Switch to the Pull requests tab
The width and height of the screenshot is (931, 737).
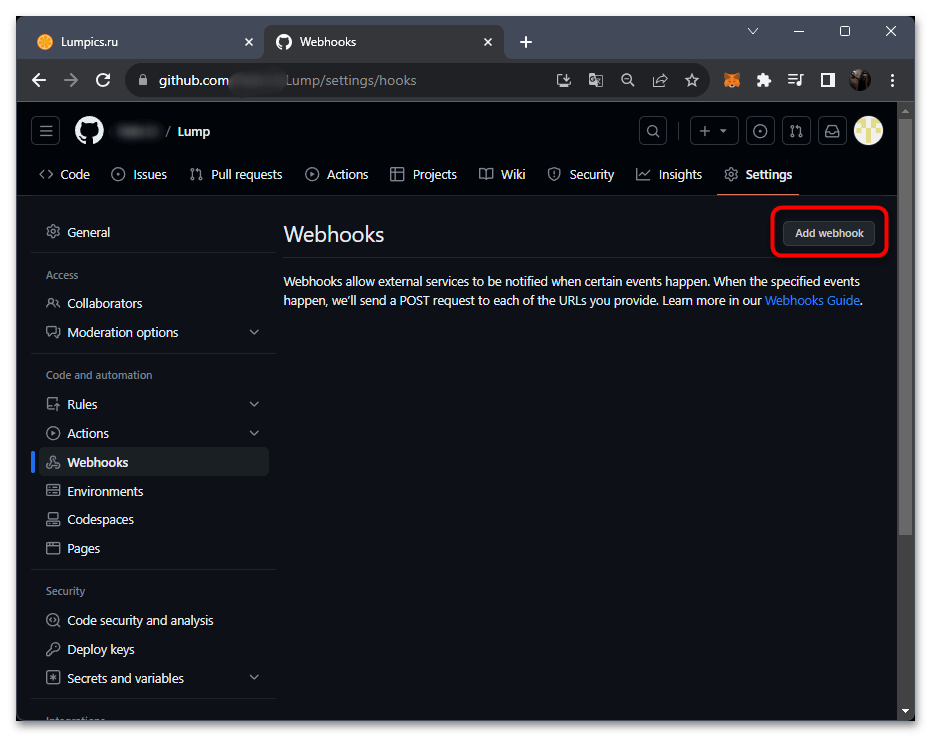tap(236, 175)
